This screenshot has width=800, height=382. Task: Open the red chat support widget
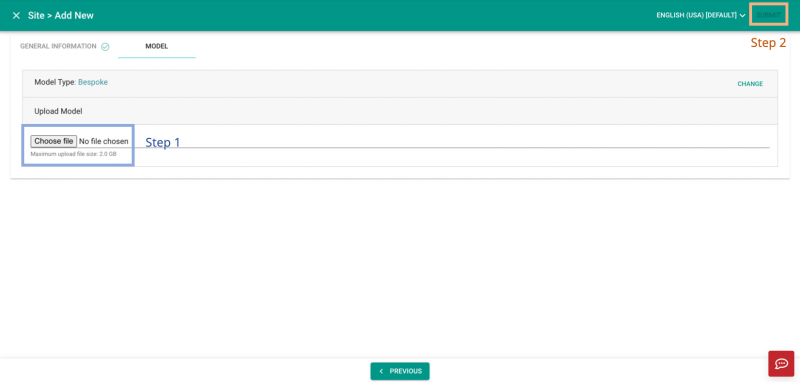pos(781,364)
